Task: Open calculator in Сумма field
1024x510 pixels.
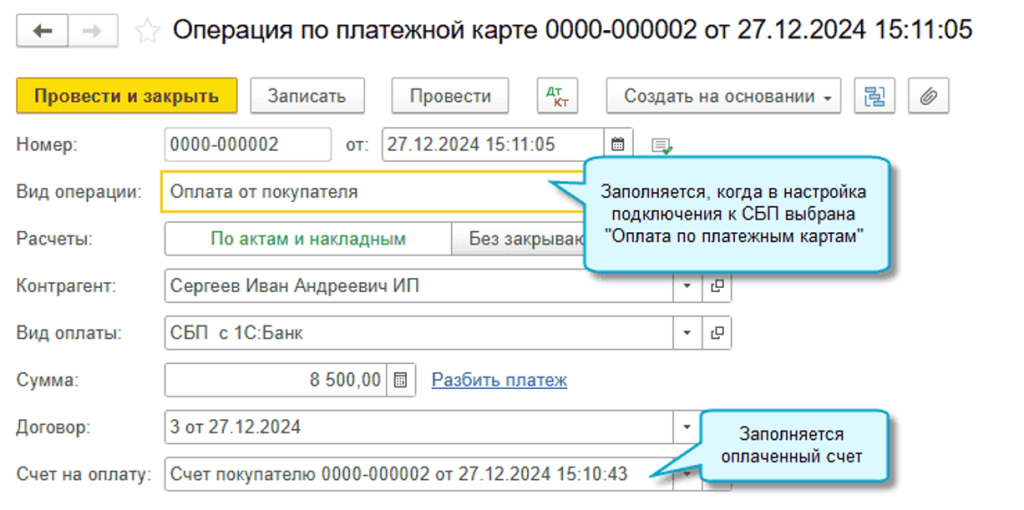Action: coord(400,380)
